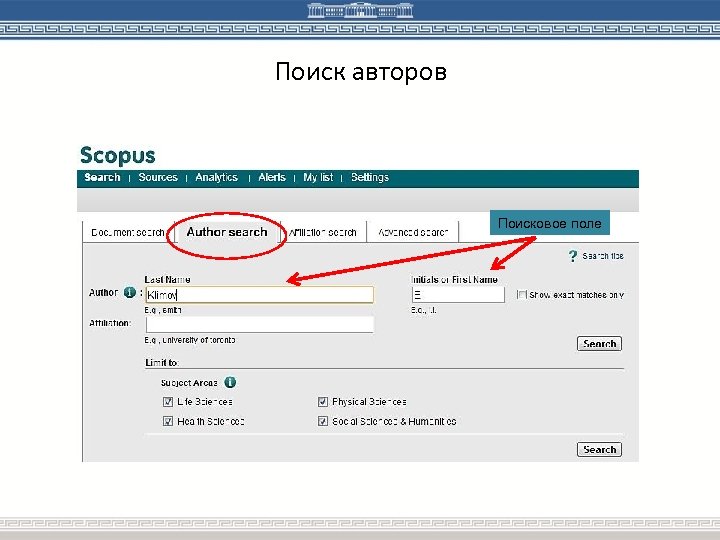Open the Settings menu item
This screenshot has width=720, height=540.
pos(370,177)
